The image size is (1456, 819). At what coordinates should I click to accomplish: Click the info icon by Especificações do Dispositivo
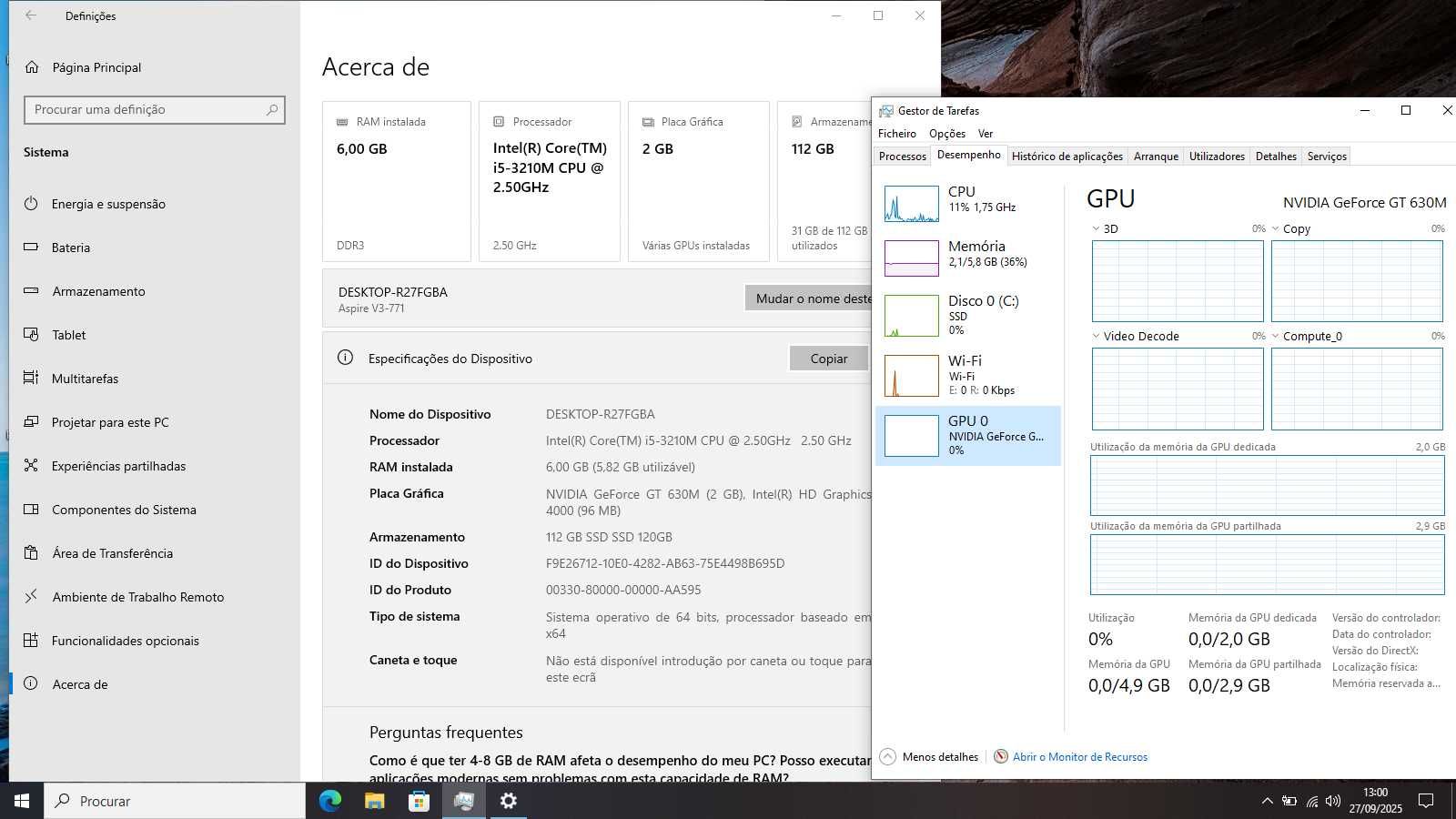click(x=345, y=358)
